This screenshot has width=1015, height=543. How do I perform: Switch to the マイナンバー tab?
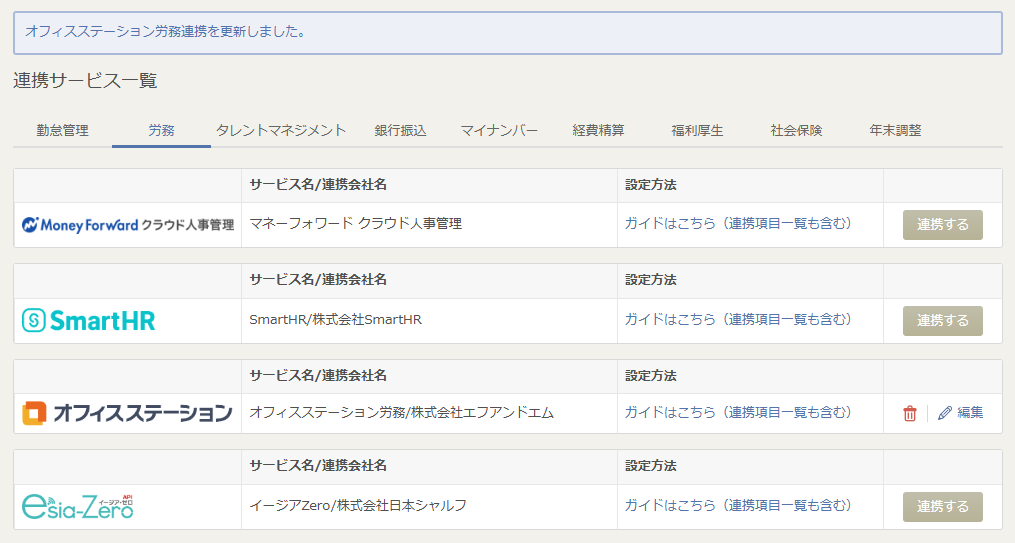[x=499, y=131]
